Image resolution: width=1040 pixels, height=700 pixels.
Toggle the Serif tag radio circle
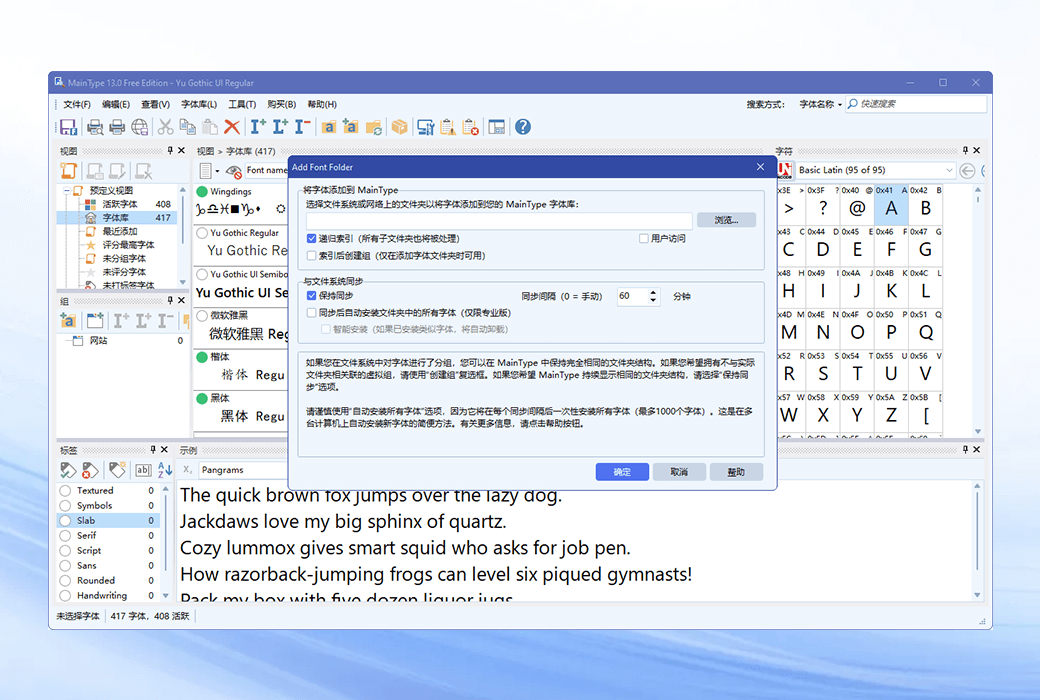click(65, 535)
